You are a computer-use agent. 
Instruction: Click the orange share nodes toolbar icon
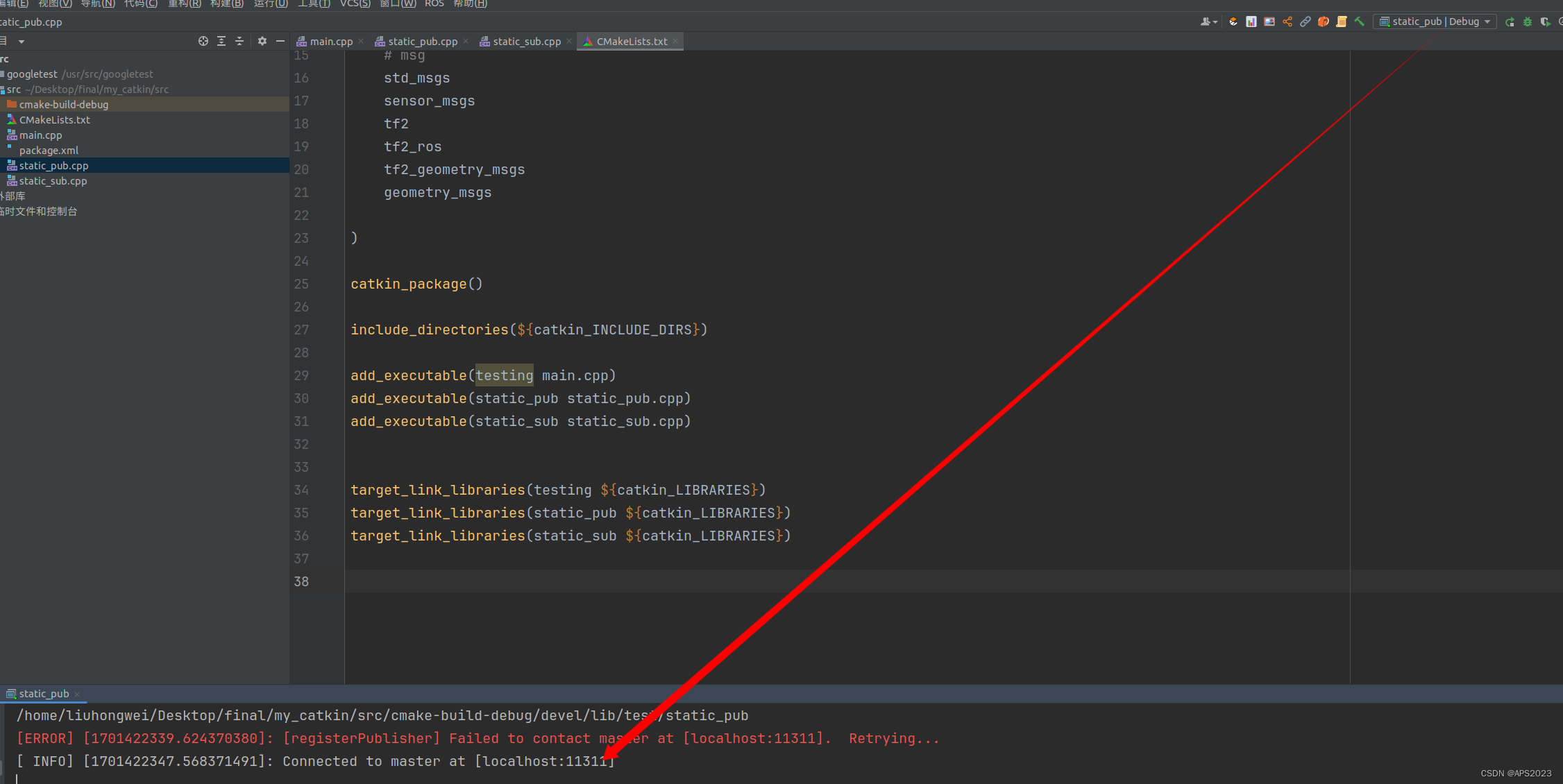(x=1287, y=22)
